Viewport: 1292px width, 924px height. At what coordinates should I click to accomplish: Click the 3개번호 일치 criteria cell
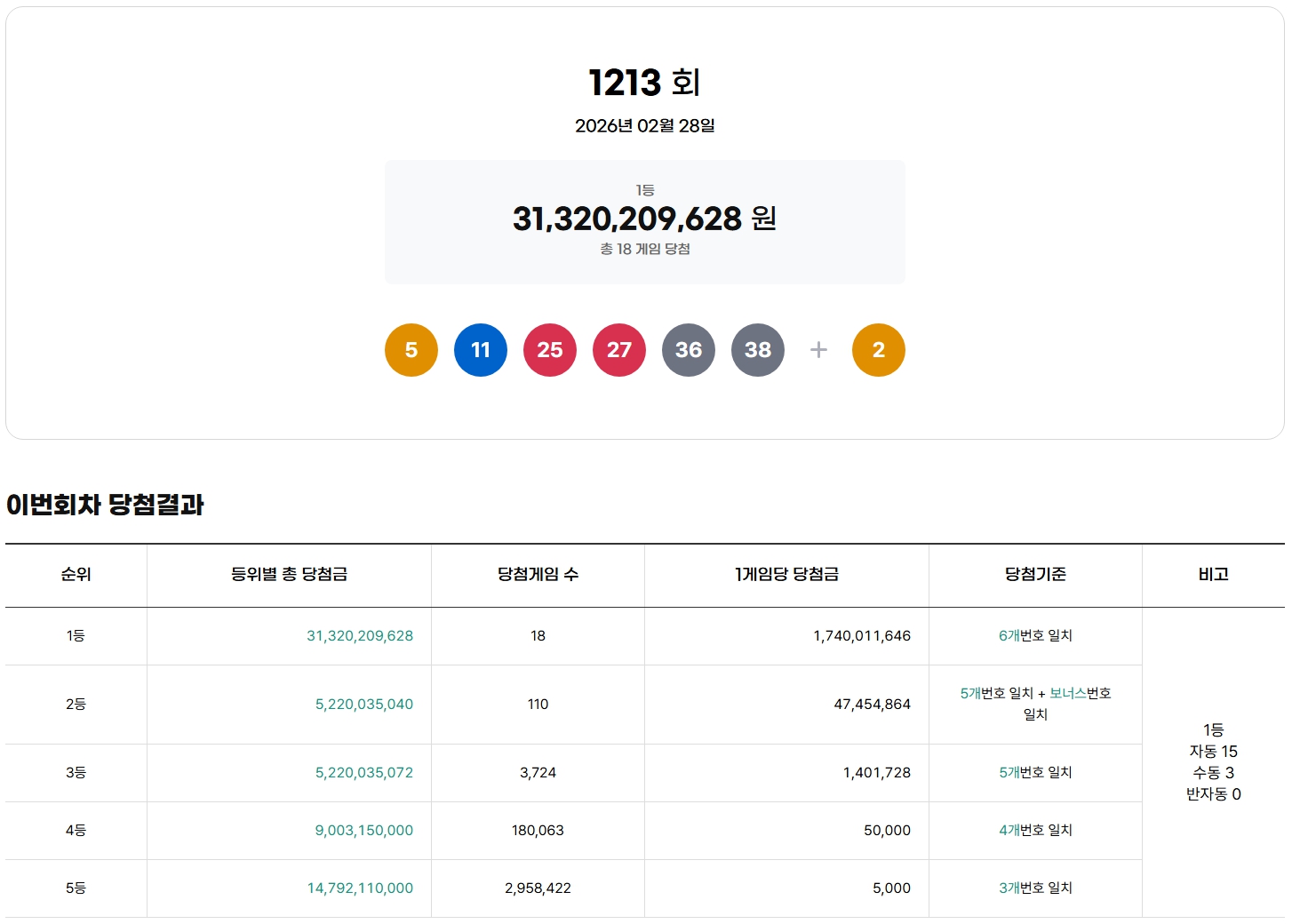coord(1036,888)
